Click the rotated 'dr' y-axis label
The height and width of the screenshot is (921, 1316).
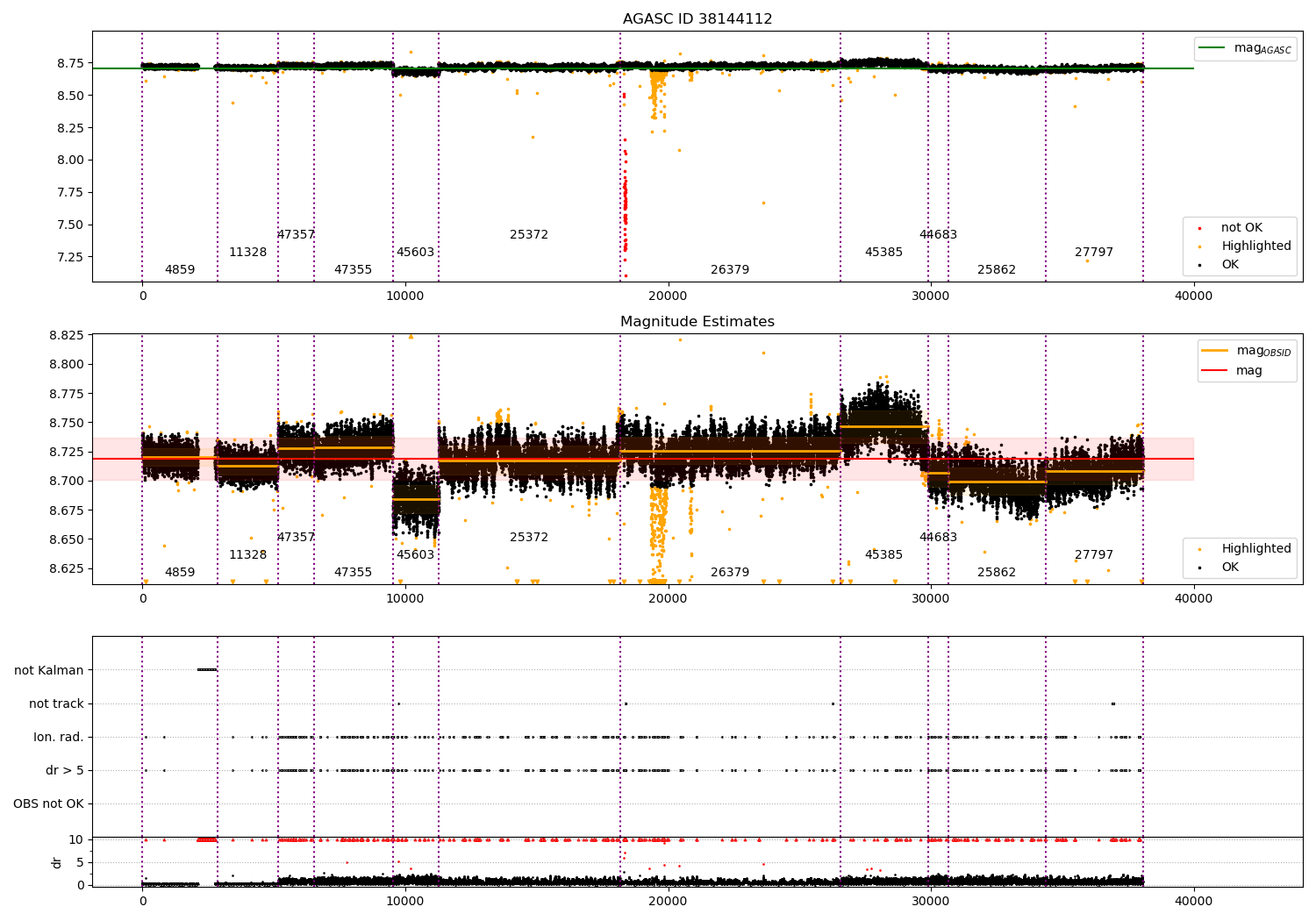57,862
